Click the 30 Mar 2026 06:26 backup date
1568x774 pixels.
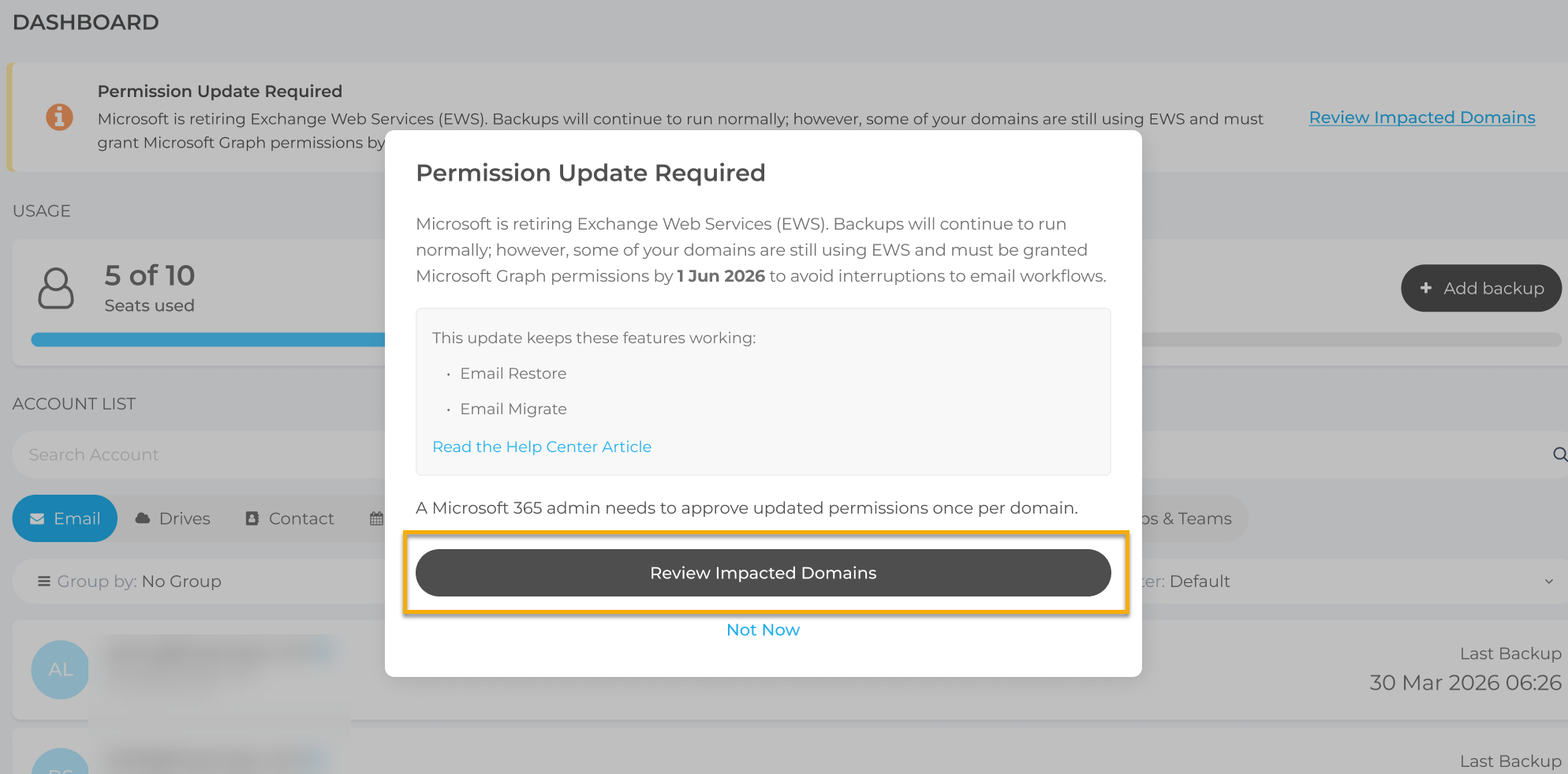coord(1465,682)
